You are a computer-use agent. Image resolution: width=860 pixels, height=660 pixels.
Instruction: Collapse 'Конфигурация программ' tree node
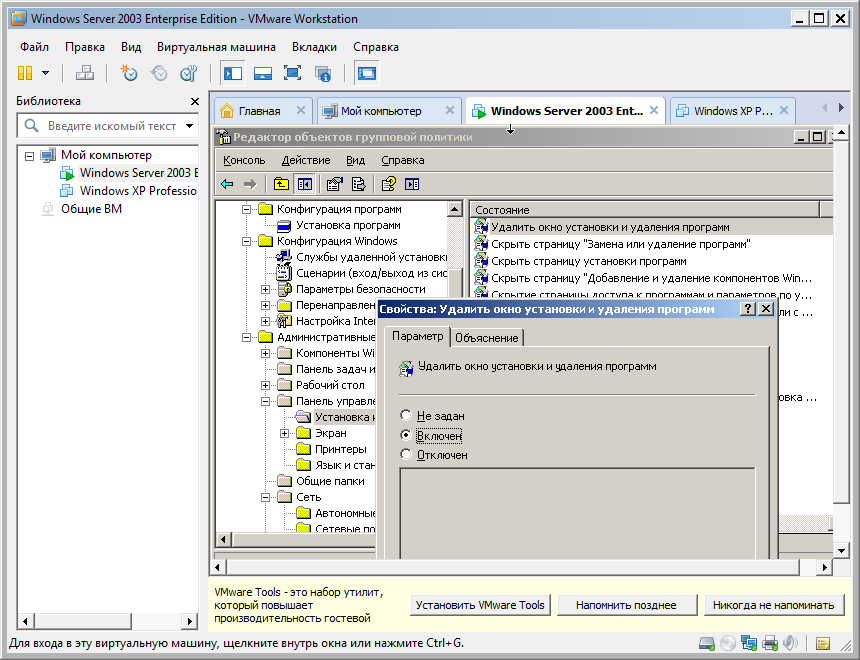[246, 209]
